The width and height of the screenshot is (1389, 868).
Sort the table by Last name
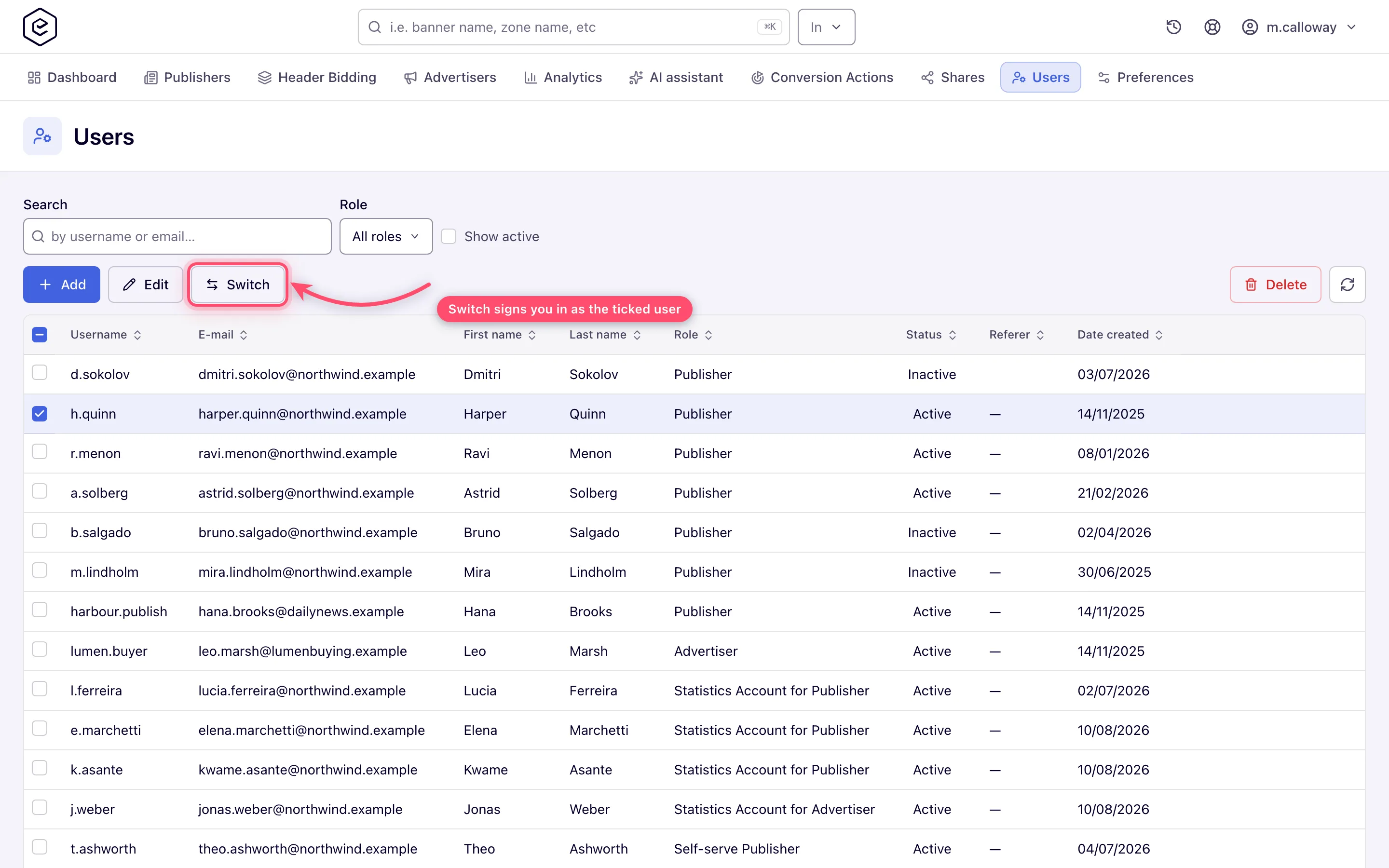[x=605, y=335]
